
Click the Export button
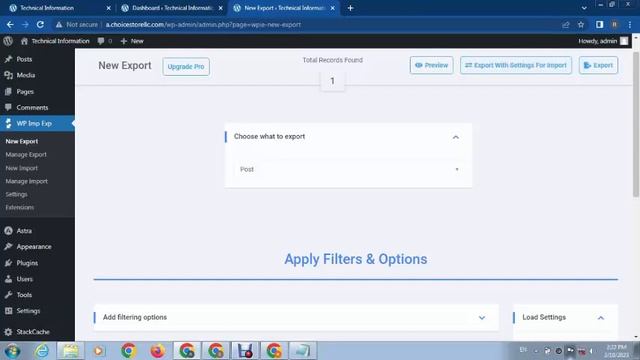(598, 65)
